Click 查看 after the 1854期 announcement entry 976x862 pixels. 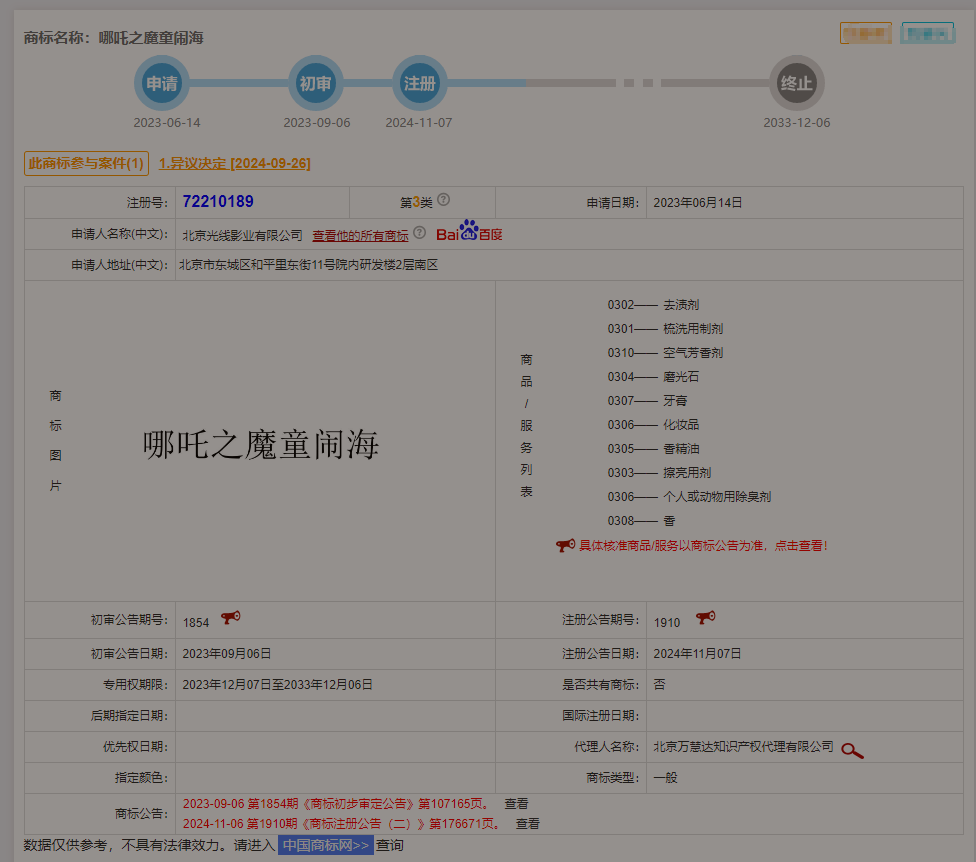pyautogui.click(x=517, y=803)
